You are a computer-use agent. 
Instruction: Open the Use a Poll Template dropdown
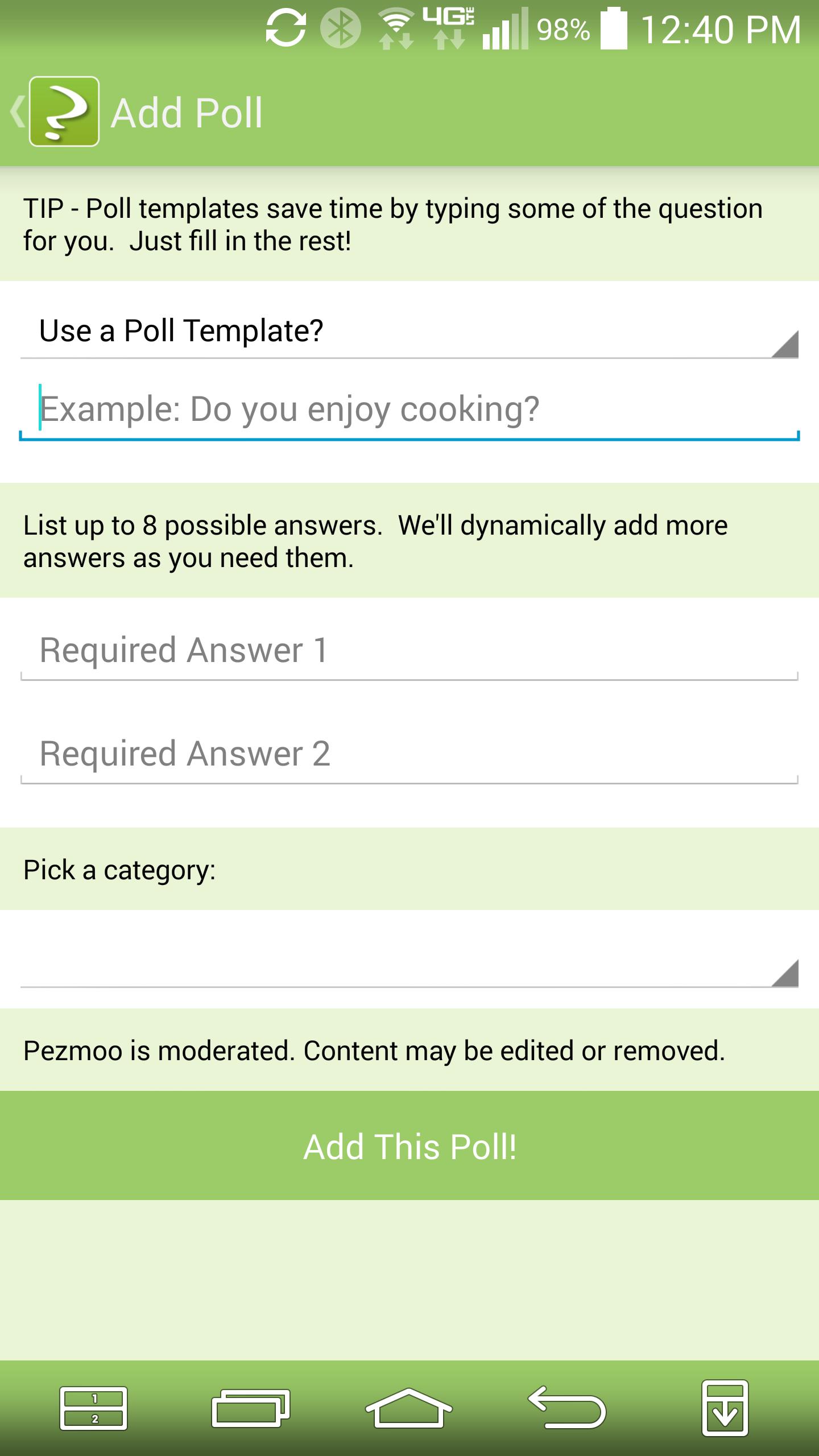(398, 331)
